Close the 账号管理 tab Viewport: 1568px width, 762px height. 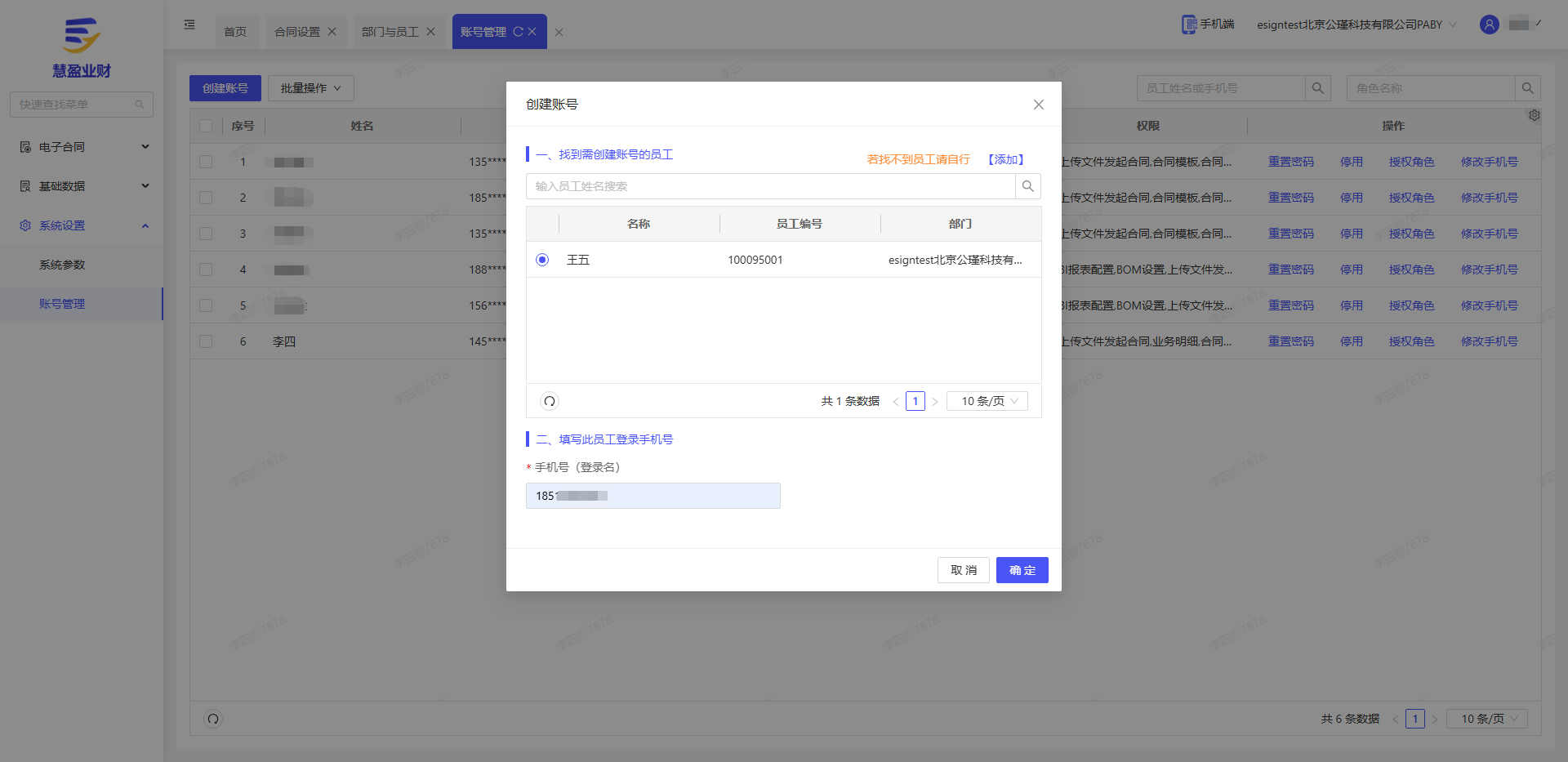(532, 32)
